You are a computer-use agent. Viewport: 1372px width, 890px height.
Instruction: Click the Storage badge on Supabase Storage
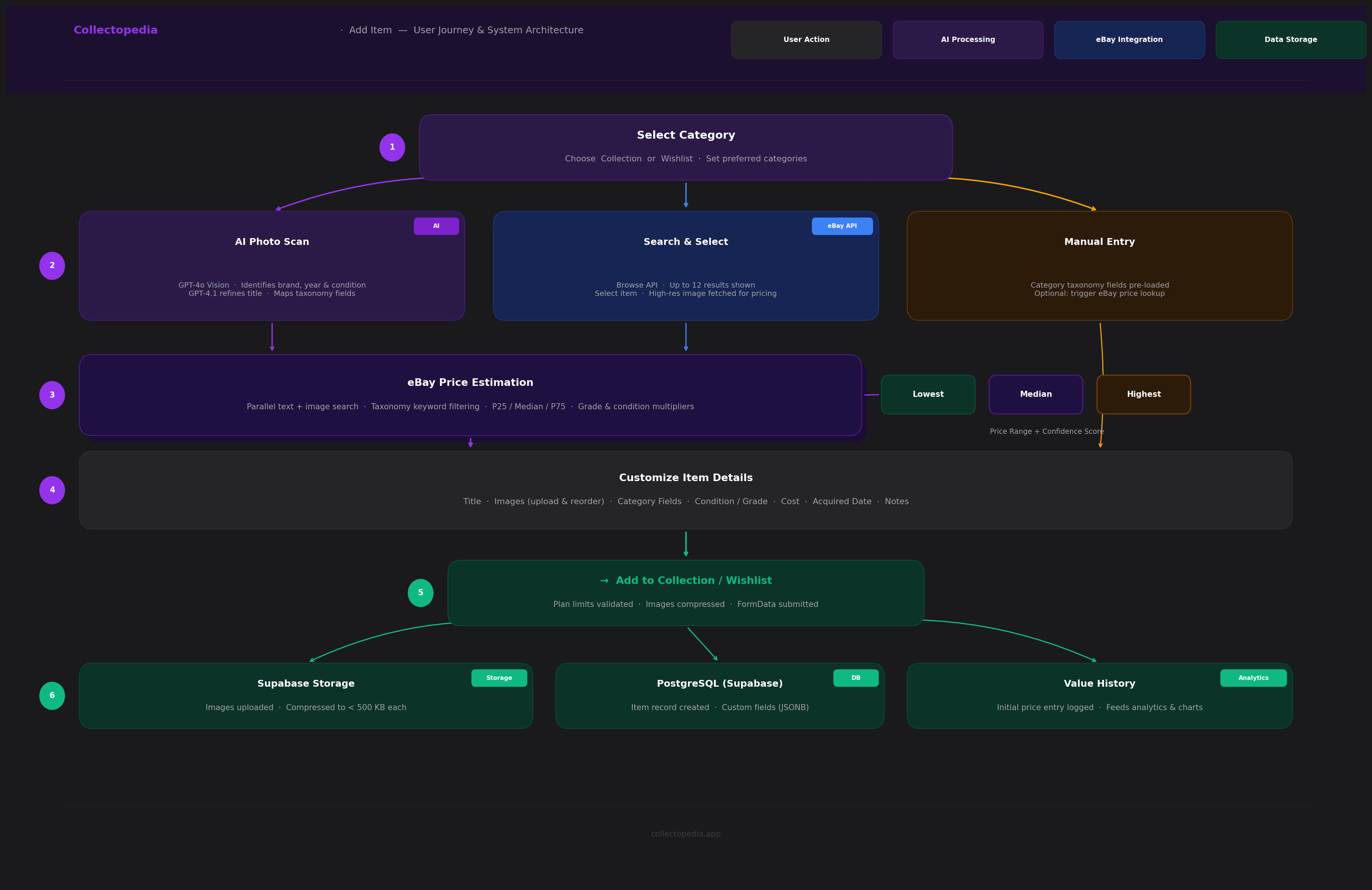point(499,678)
